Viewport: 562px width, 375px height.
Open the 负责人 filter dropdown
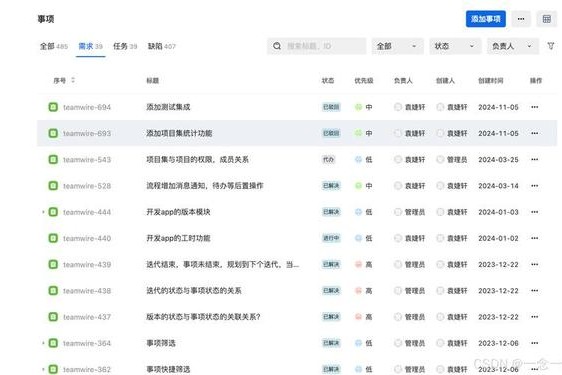513,46
